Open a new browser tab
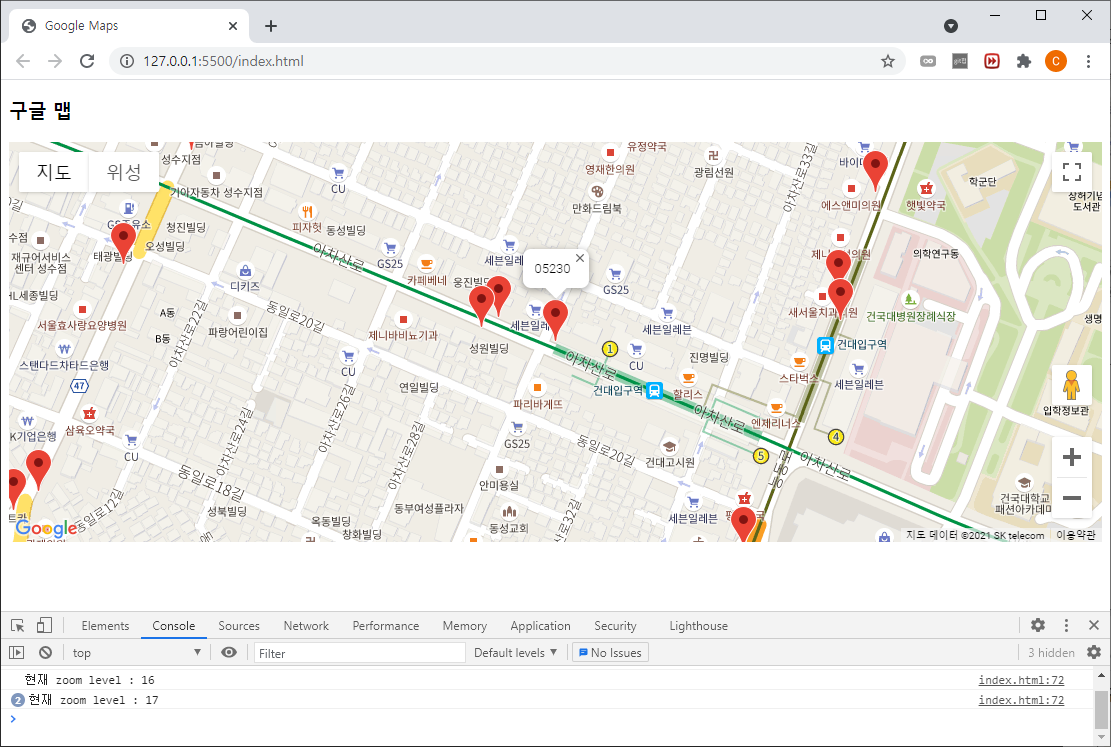Viewport: 1111px width, 747px height. click(x=271, y=26)
